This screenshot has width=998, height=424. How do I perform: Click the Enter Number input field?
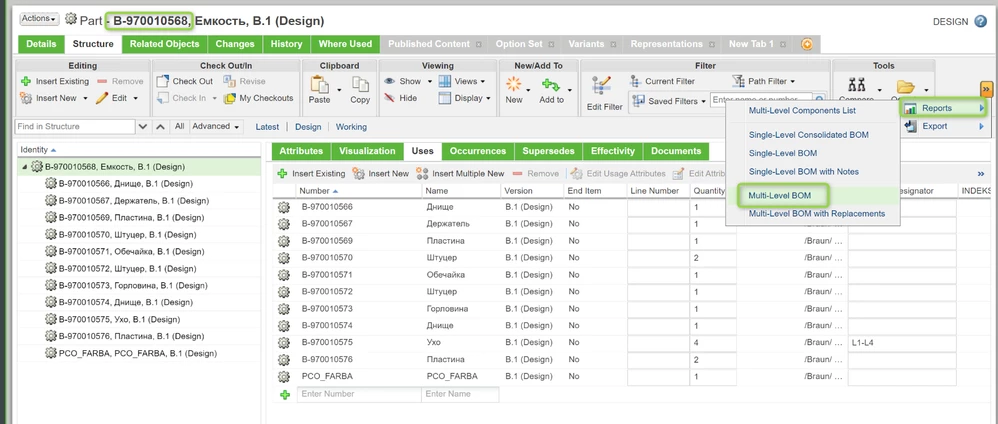[x=358, y=394]
